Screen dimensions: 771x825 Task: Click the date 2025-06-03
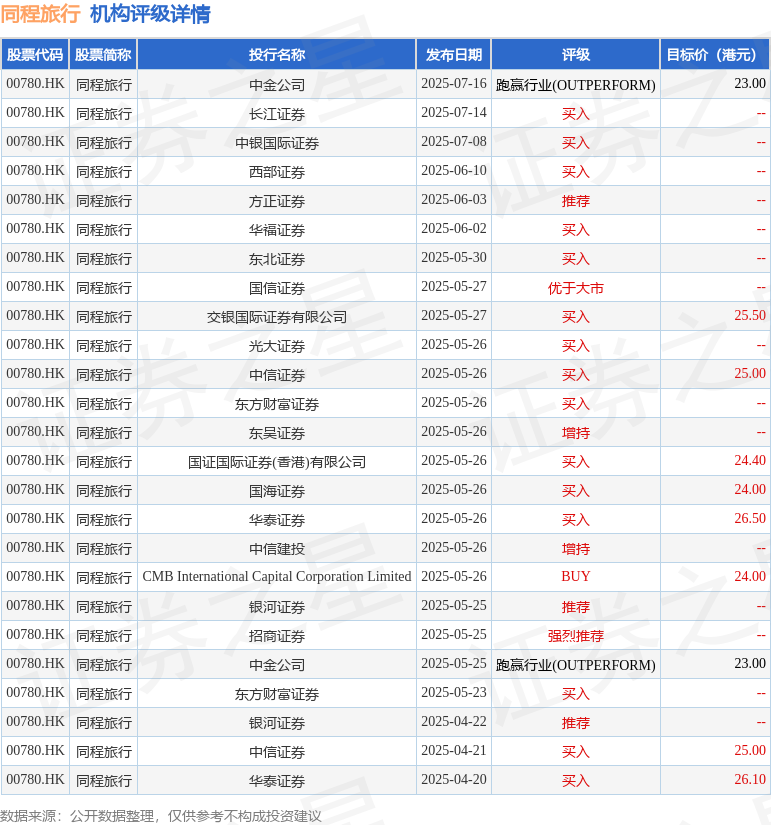(454, 199)
